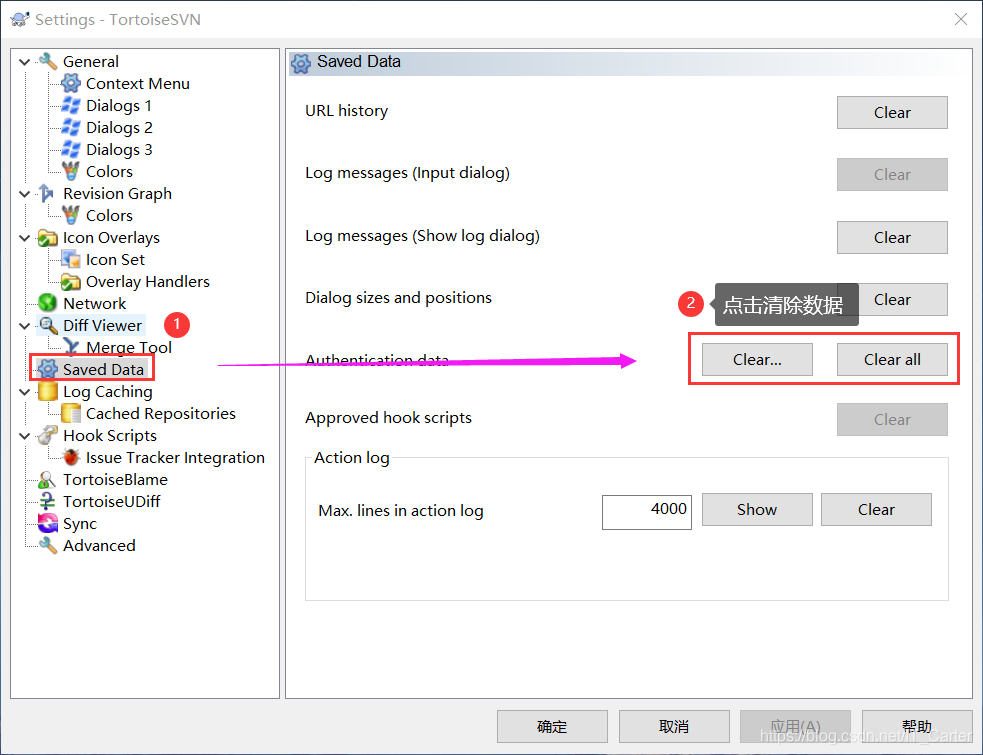Click the Merge Tool icon
Viewport: 983px width, 755px height.
click(x=71, y=347)
